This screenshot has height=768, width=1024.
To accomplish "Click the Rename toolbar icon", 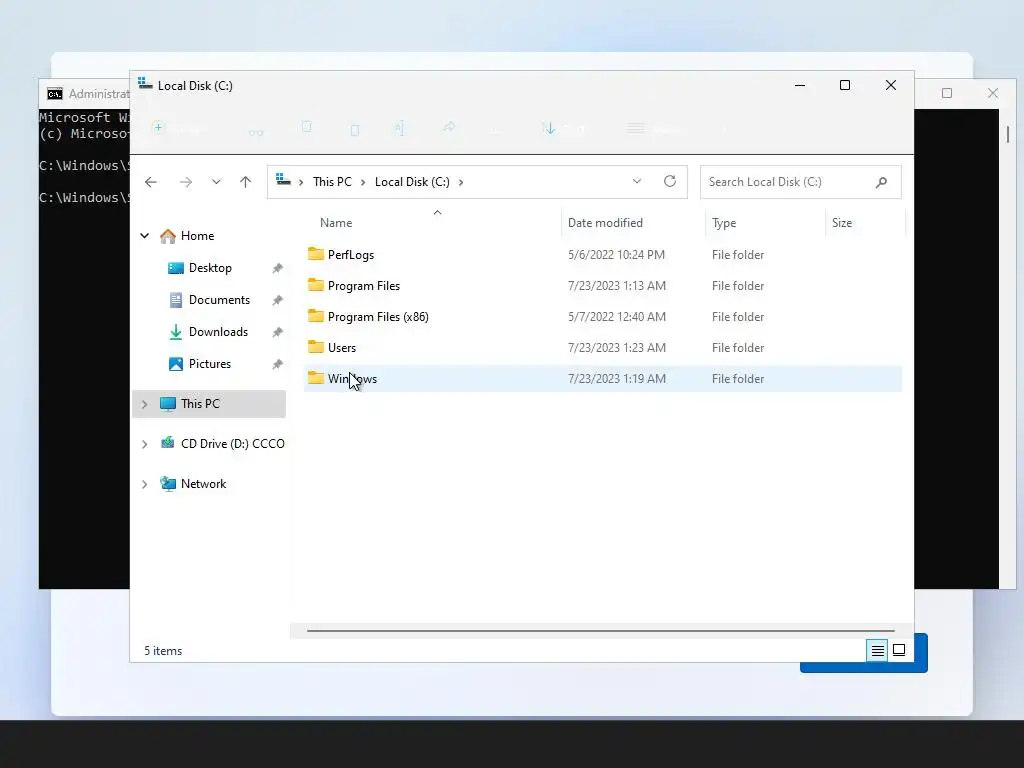I will [400, 128].
